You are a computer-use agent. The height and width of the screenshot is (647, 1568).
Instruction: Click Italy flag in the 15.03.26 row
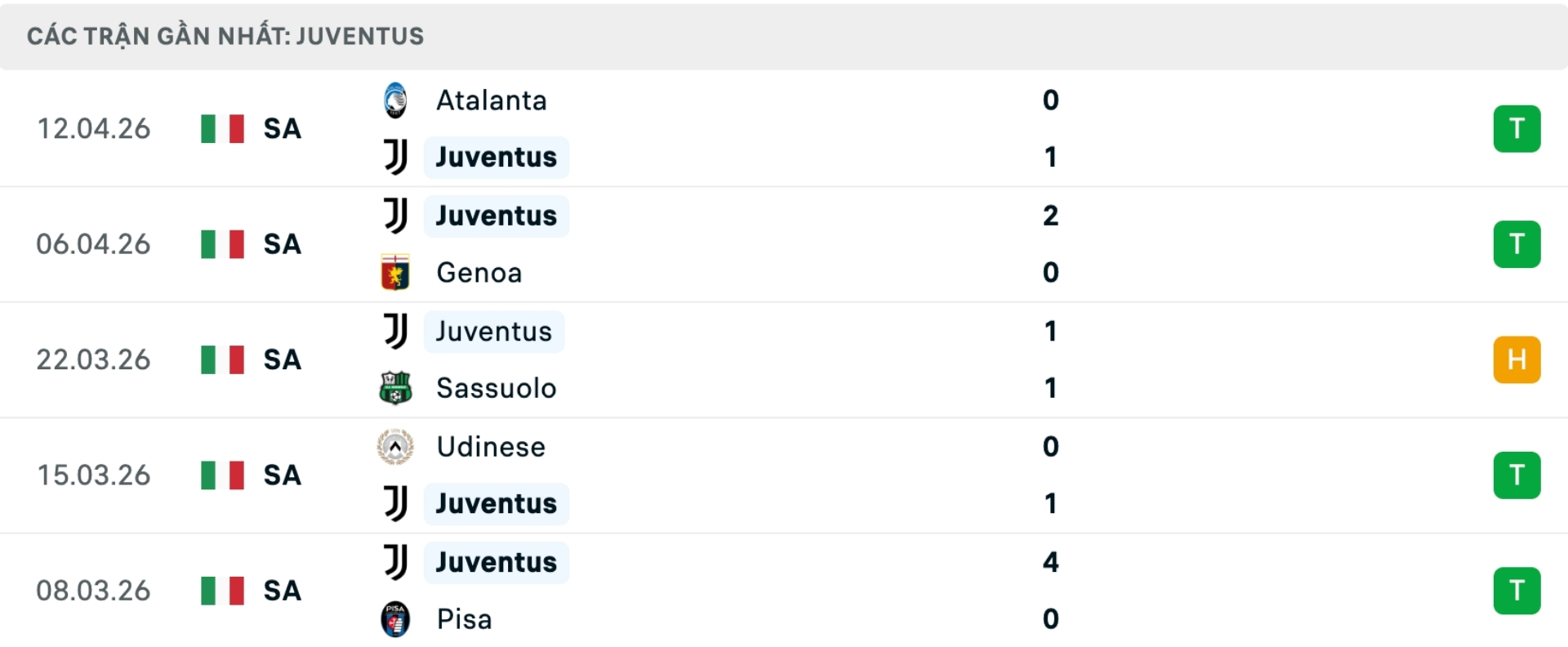click(x=222, y=475)
